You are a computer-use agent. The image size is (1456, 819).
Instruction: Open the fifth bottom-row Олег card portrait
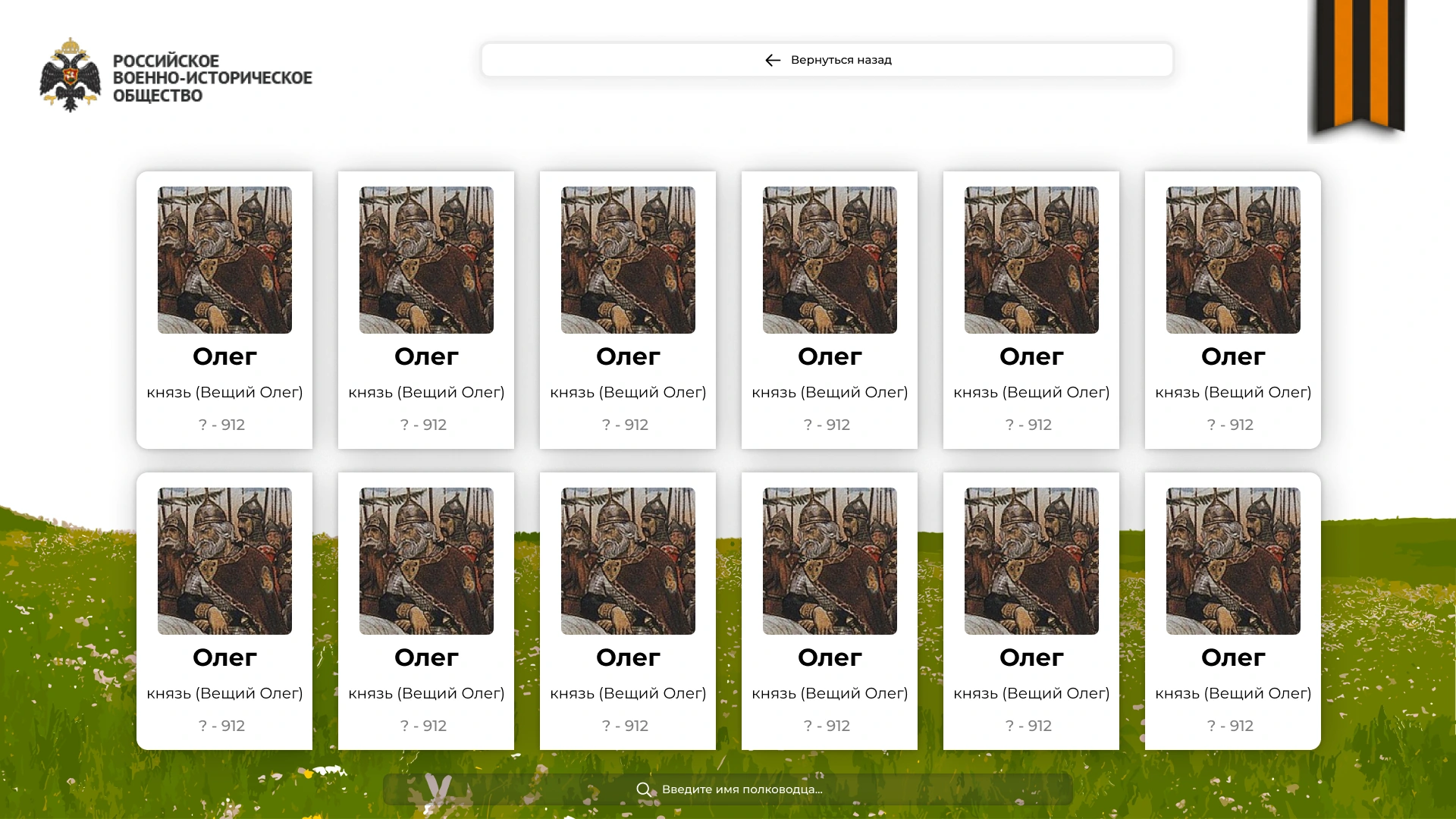click(1031, 561)
